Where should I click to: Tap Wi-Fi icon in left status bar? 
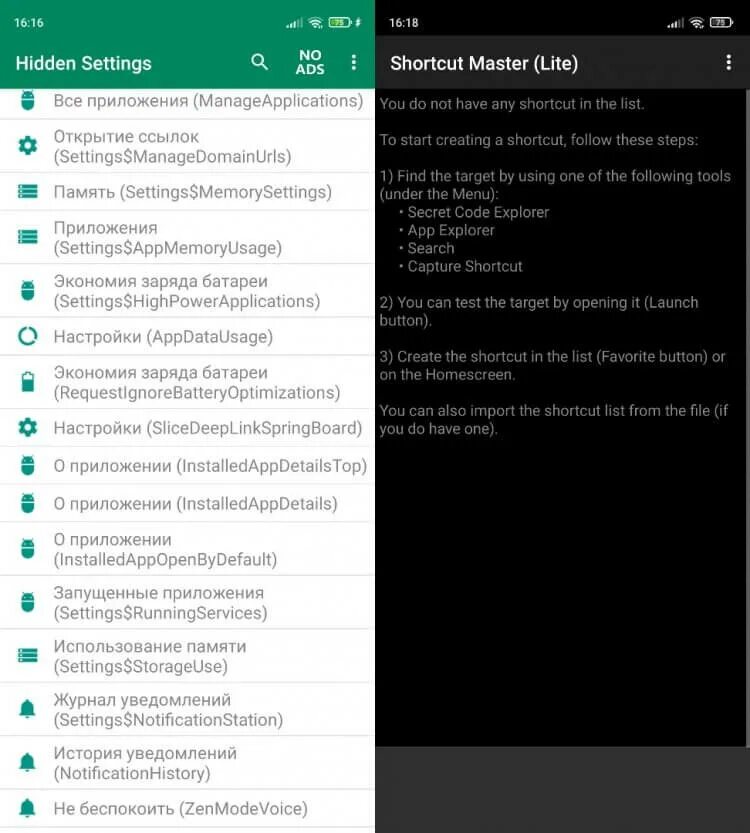(x=316, y=22)
